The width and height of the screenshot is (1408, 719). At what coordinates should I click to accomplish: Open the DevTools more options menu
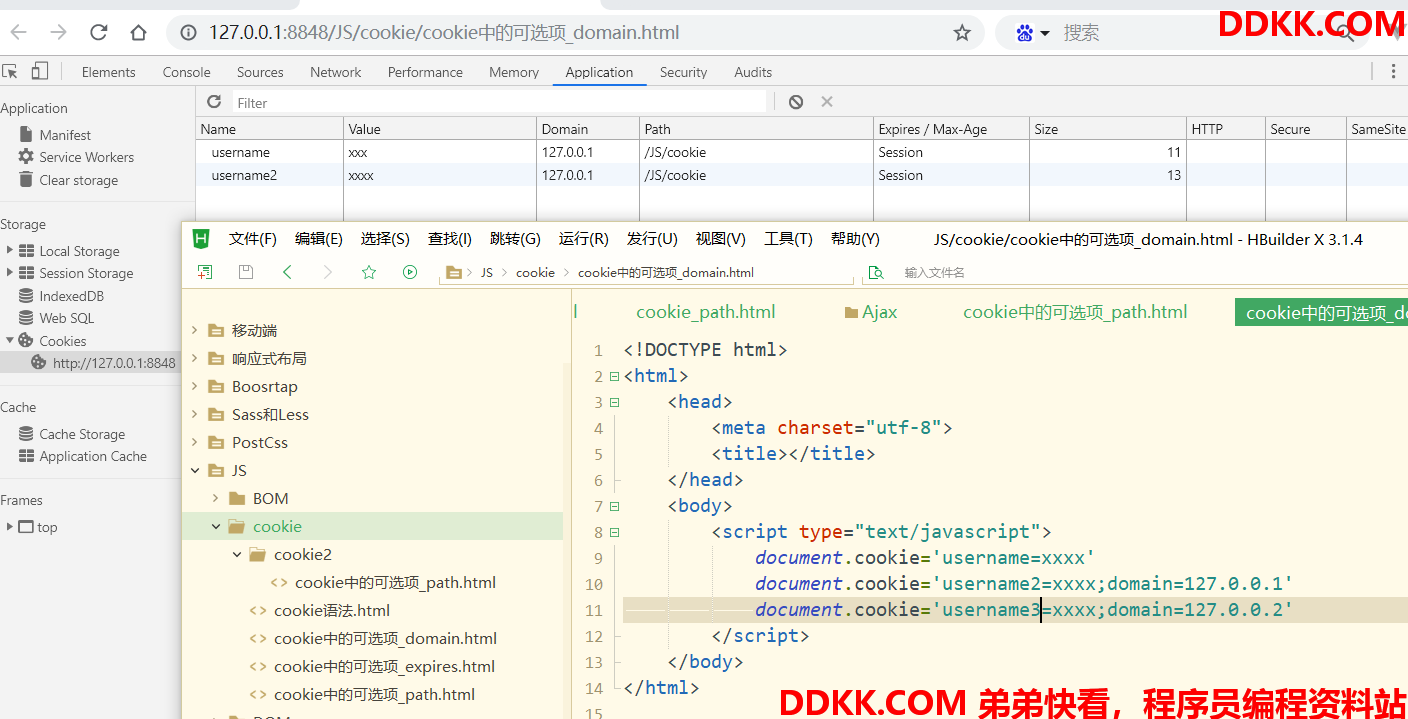tap(1393, 71)
